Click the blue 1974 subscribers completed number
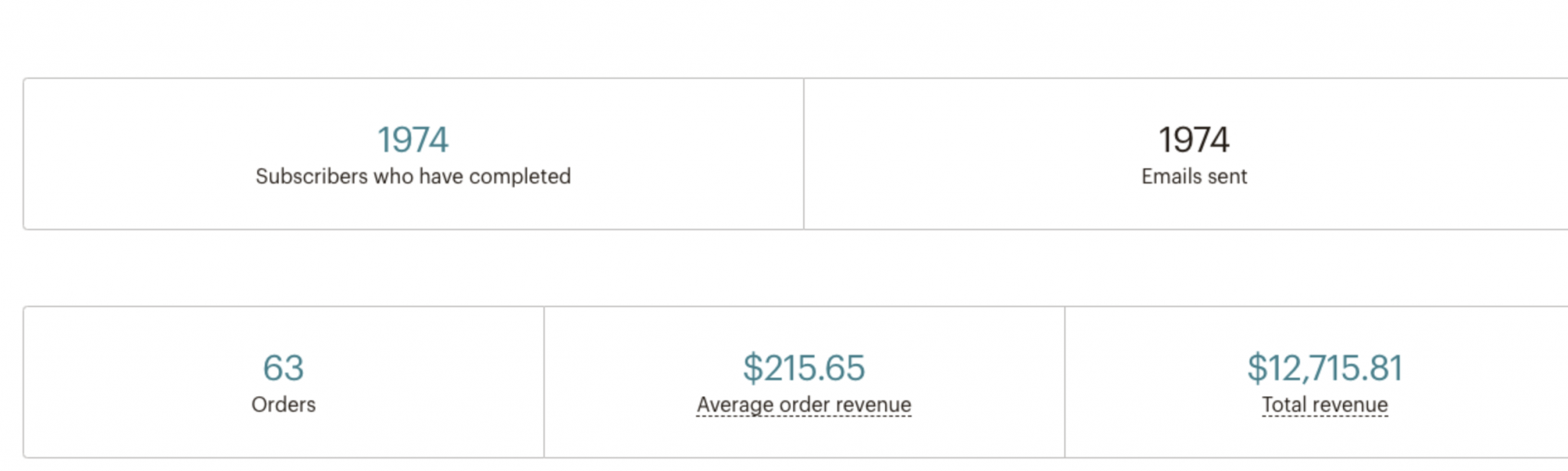 click(x=413, y=140)
